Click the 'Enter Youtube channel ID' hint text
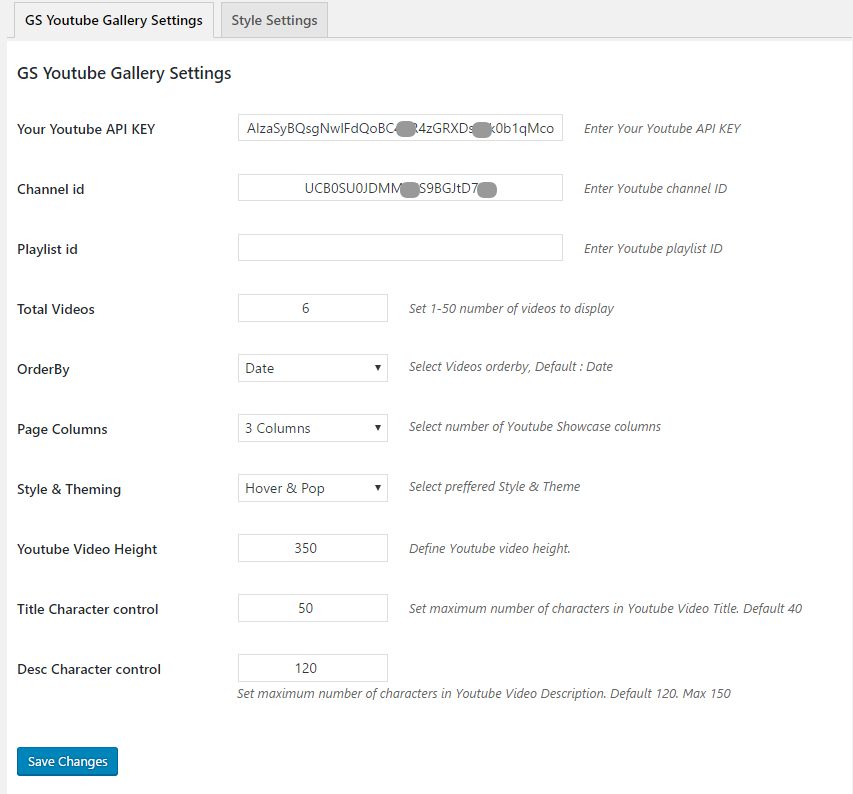This screenshot has height=794, width=853. click(655, 188)
